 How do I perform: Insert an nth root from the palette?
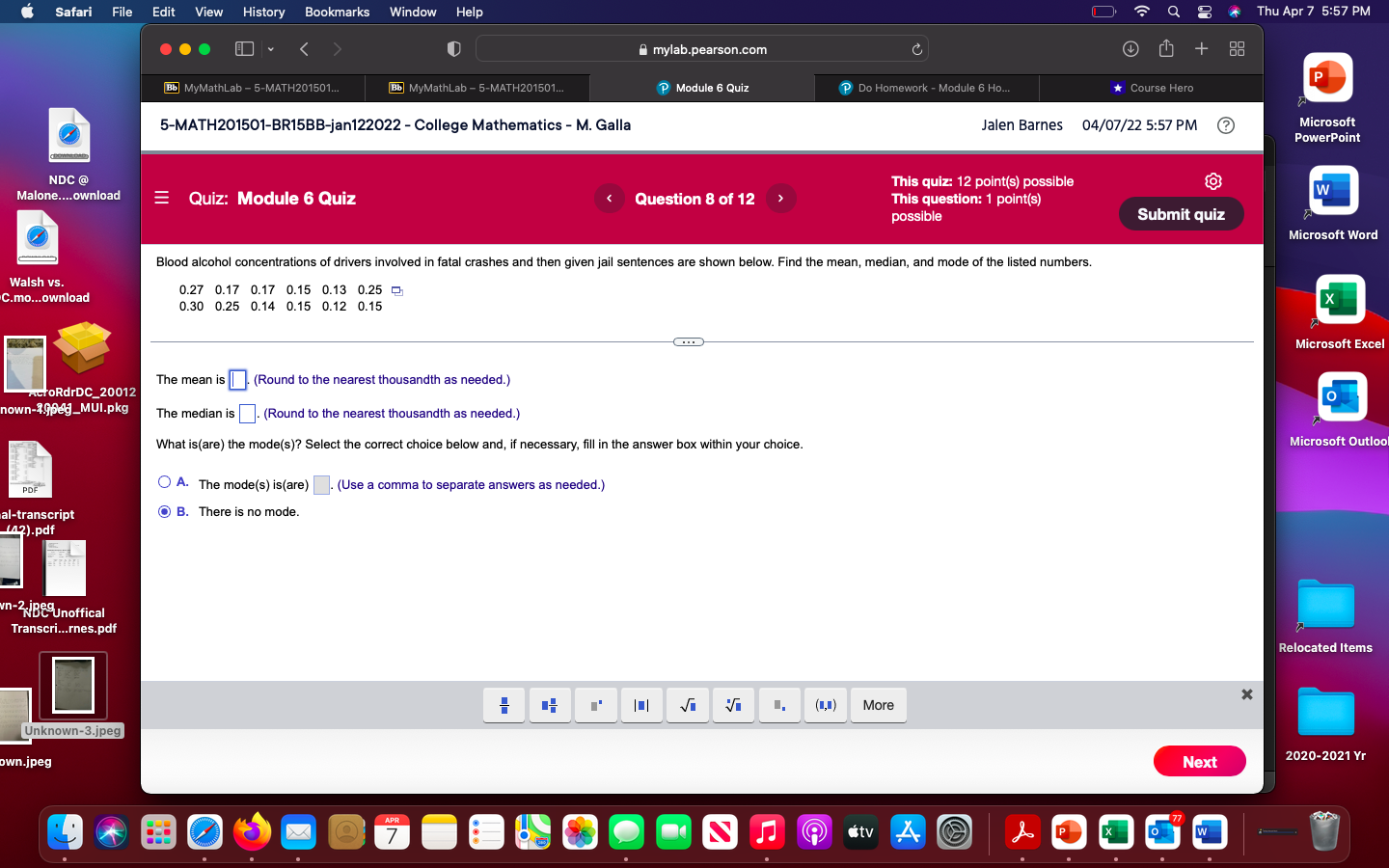click(733, 705)
